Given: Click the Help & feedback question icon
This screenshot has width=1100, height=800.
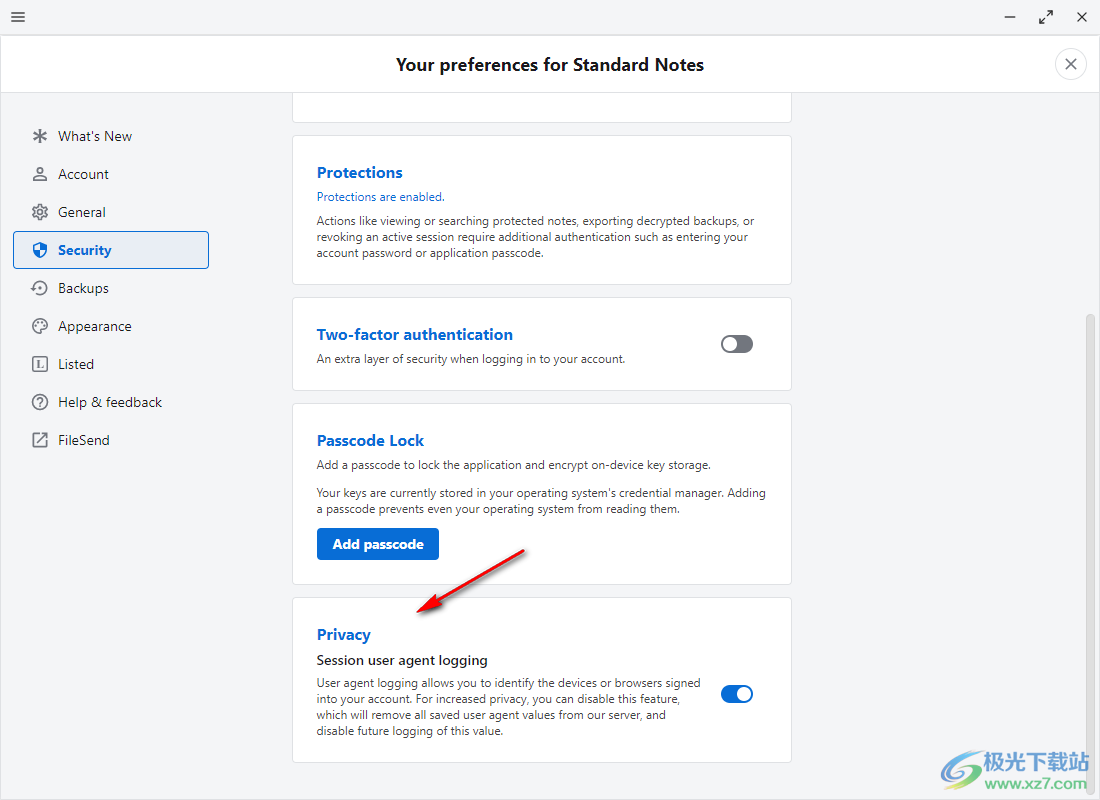Looking at the screenshot, I should [40, 402].
